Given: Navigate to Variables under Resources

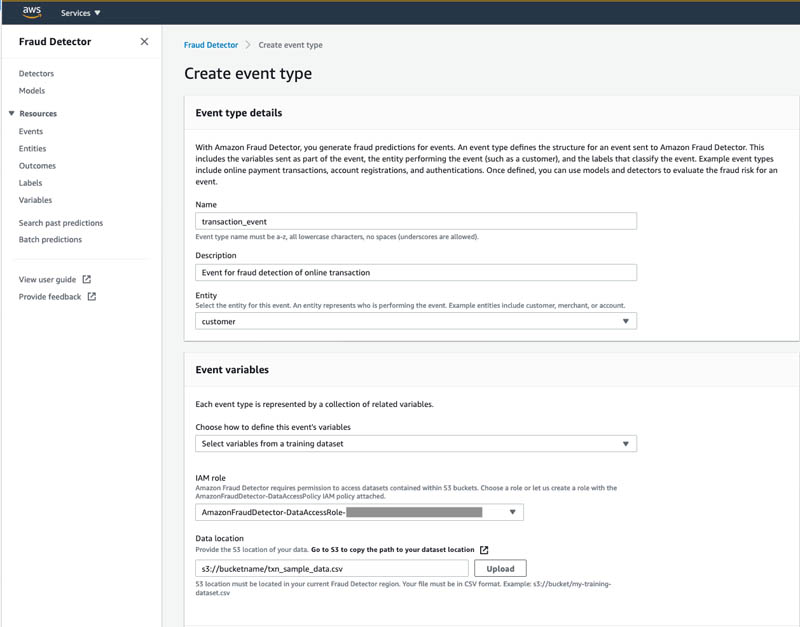Looking at the screenshot, I should point(35,200).
